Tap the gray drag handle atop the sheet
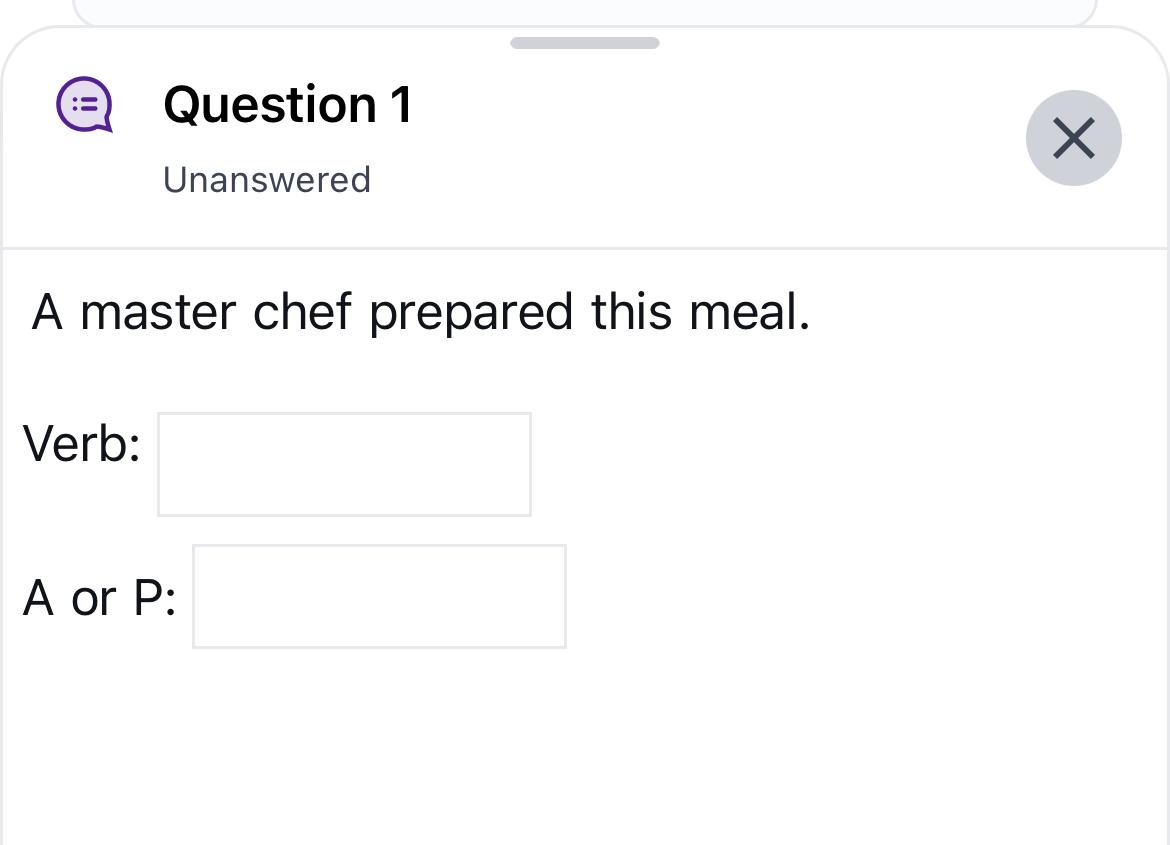The width and height of the screenshot is (1170, 845). click(x=584, y=43)
